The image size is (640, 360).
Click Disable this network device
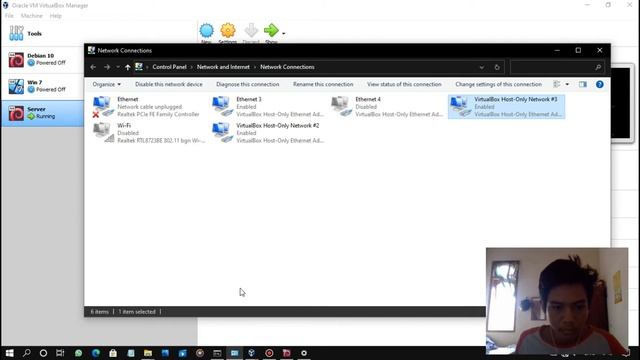tap(169, 84)
